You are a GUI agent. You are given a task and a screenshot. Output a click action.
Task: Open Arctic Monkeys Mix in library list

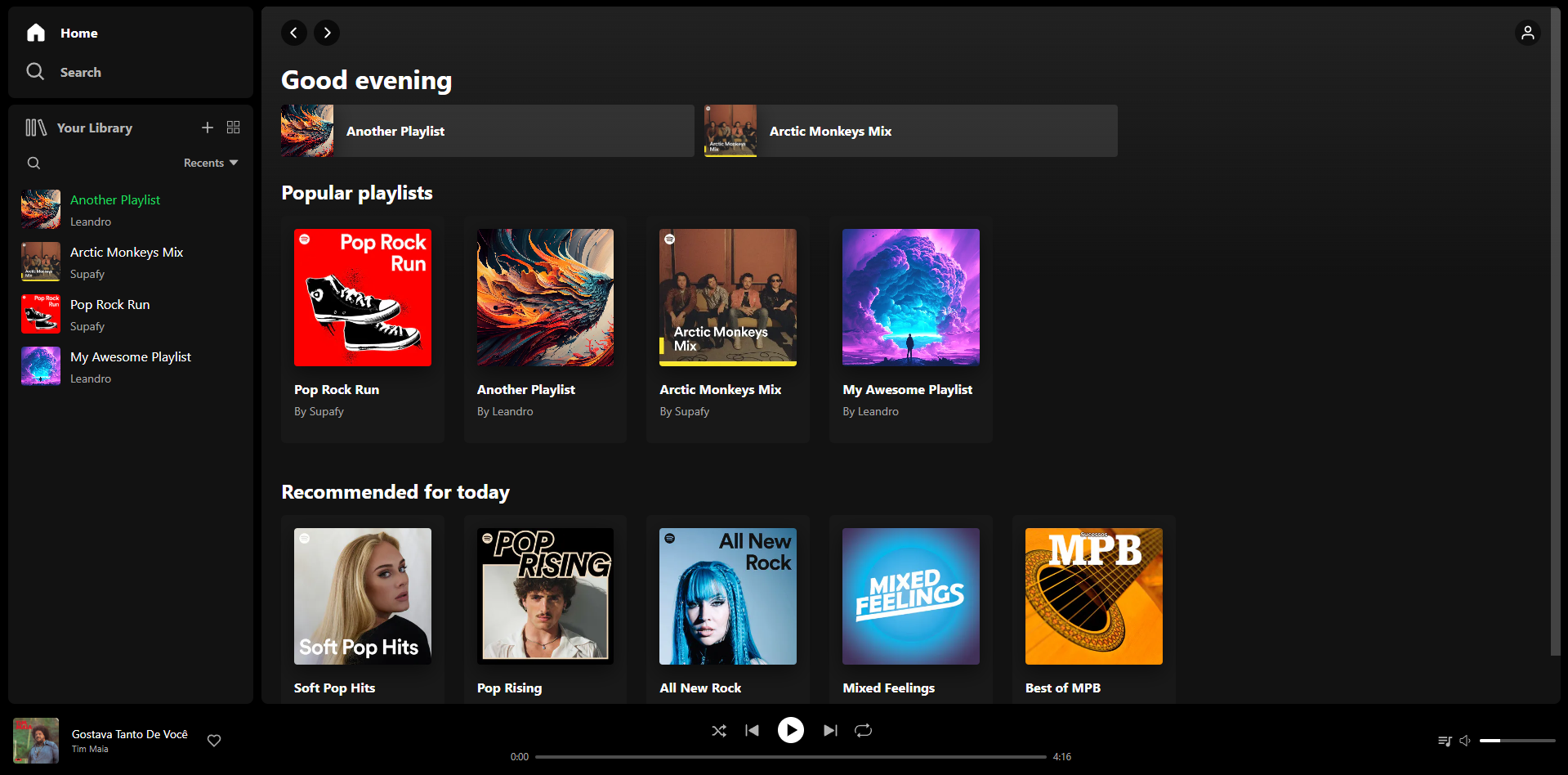tap(131, 262)
